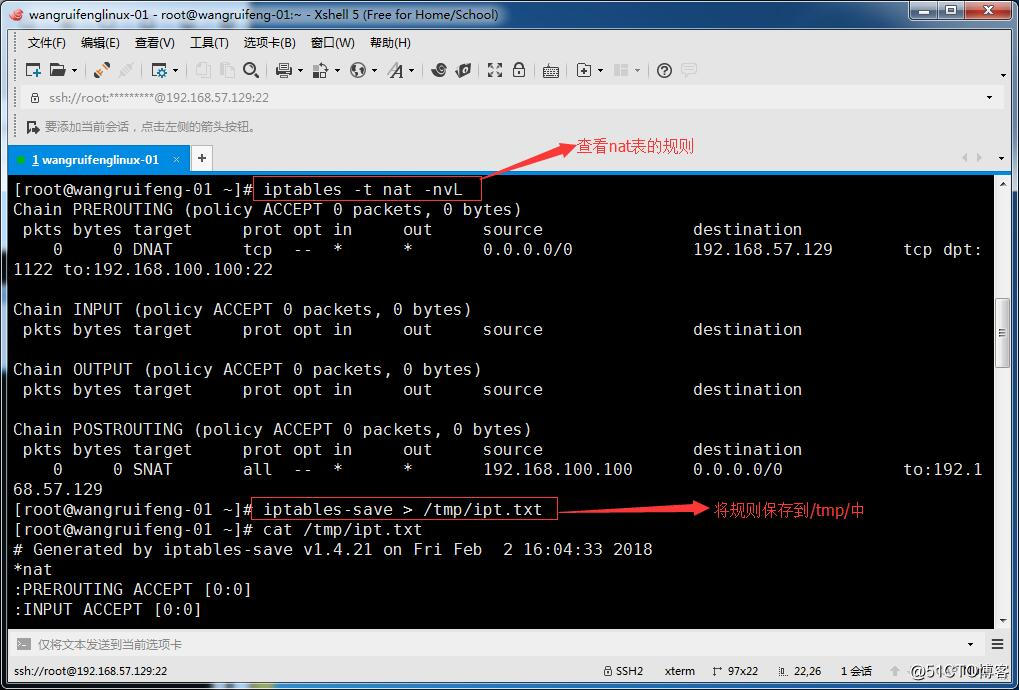Close the wangruifenglinux-01 tab
1019x690 pixels.
pos(176,159)
